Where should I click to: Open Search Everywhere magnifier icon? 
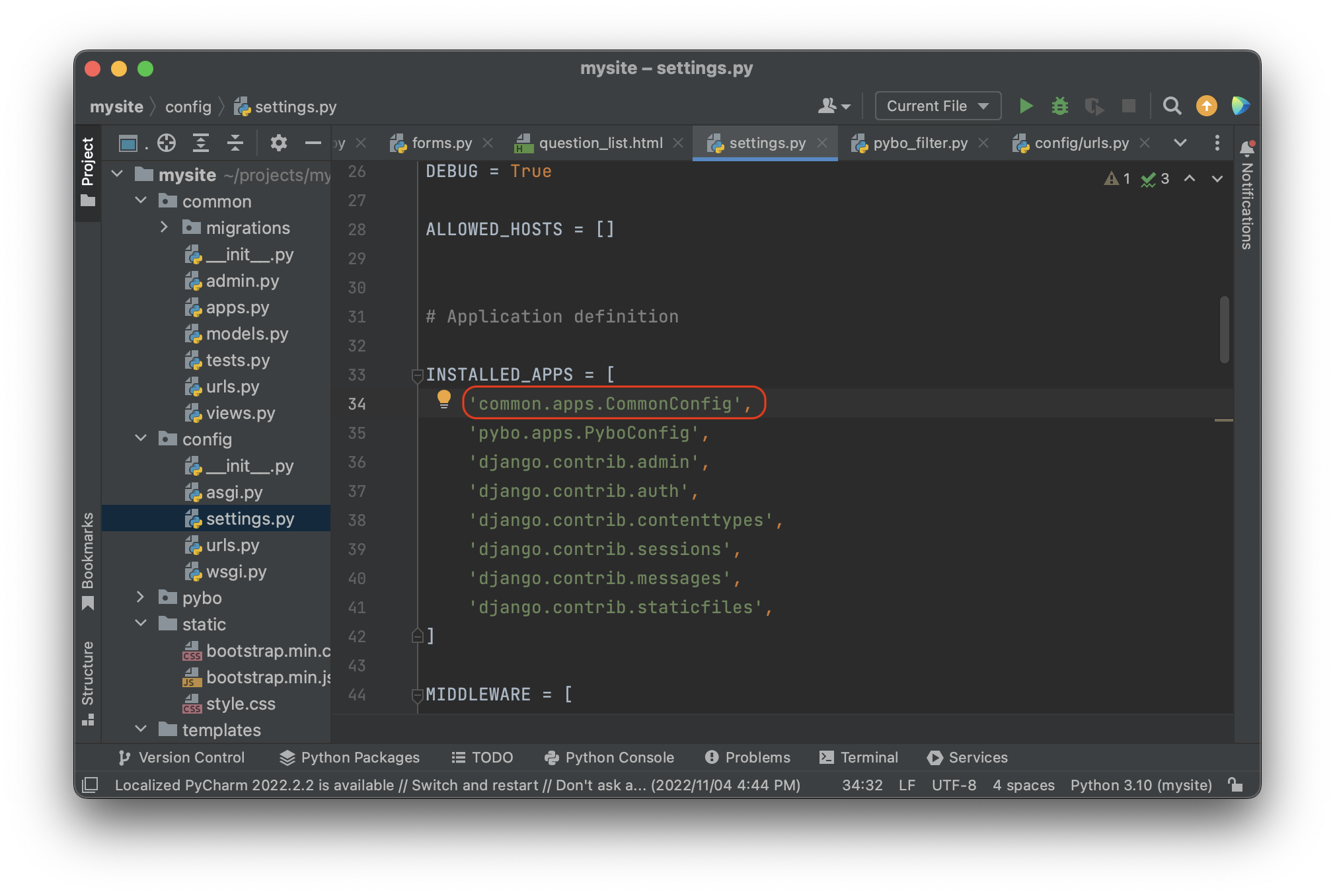pos(1172,106)
